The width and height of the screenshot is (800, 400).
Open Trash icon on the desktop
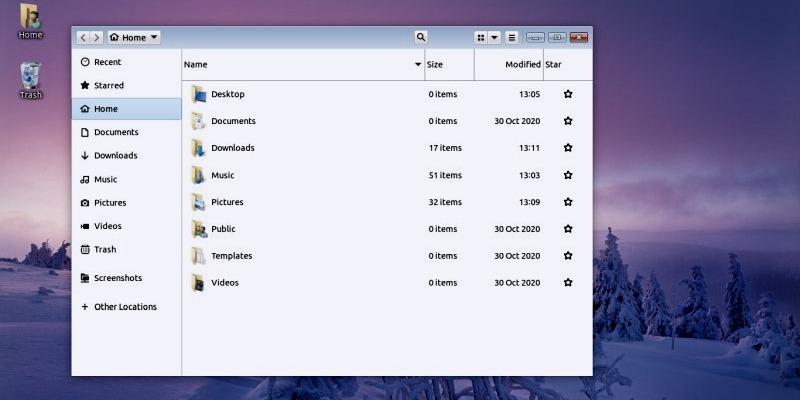[30, 76]
